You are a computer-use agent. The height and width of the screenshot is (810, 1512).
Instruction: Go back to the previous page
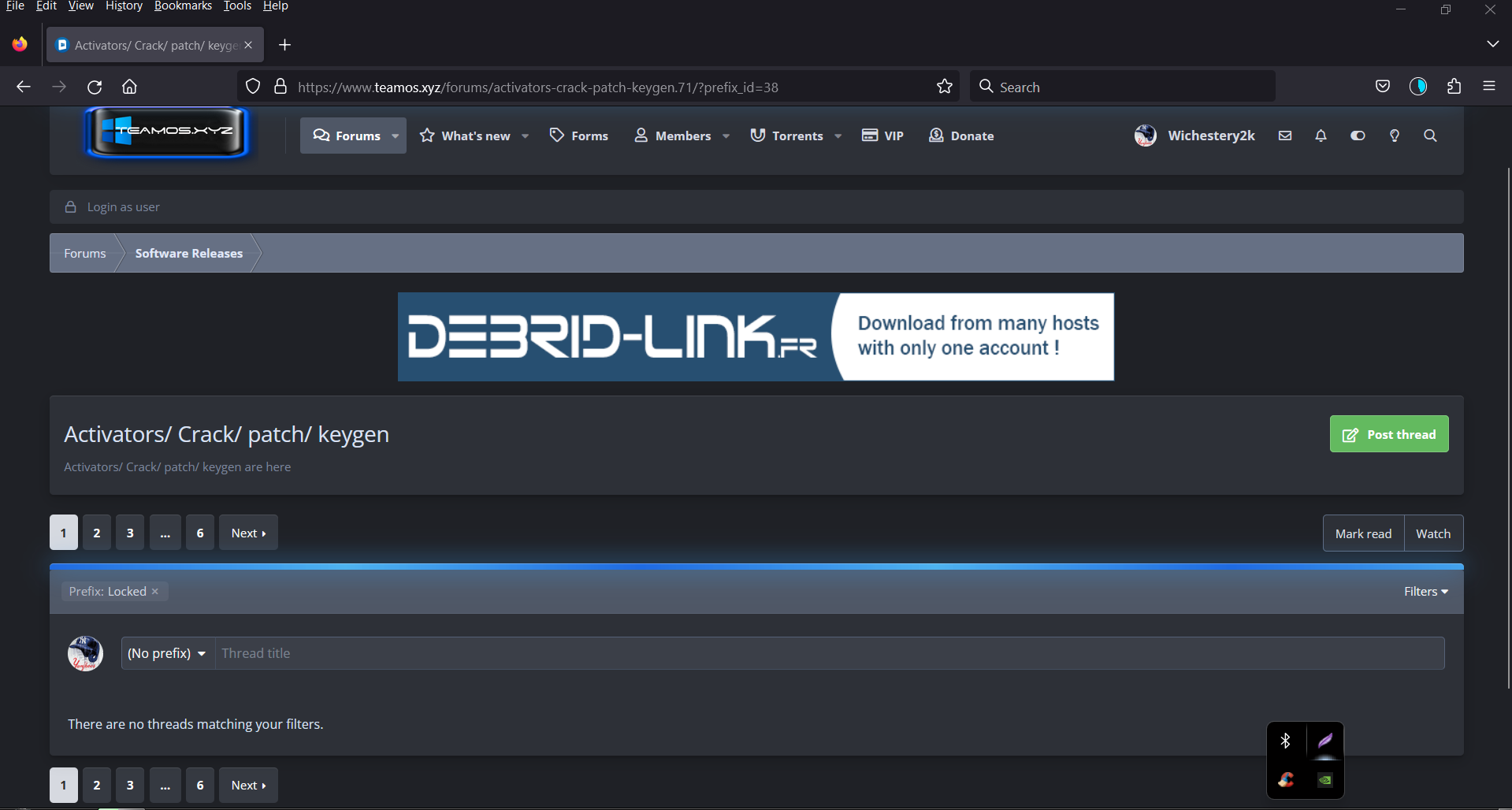(24, 87)
